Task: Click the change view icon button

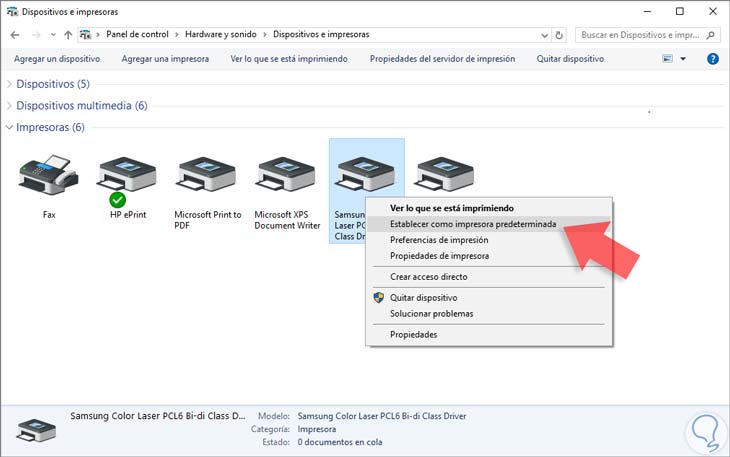Action: pyautogui.click(x=668, y=59)
